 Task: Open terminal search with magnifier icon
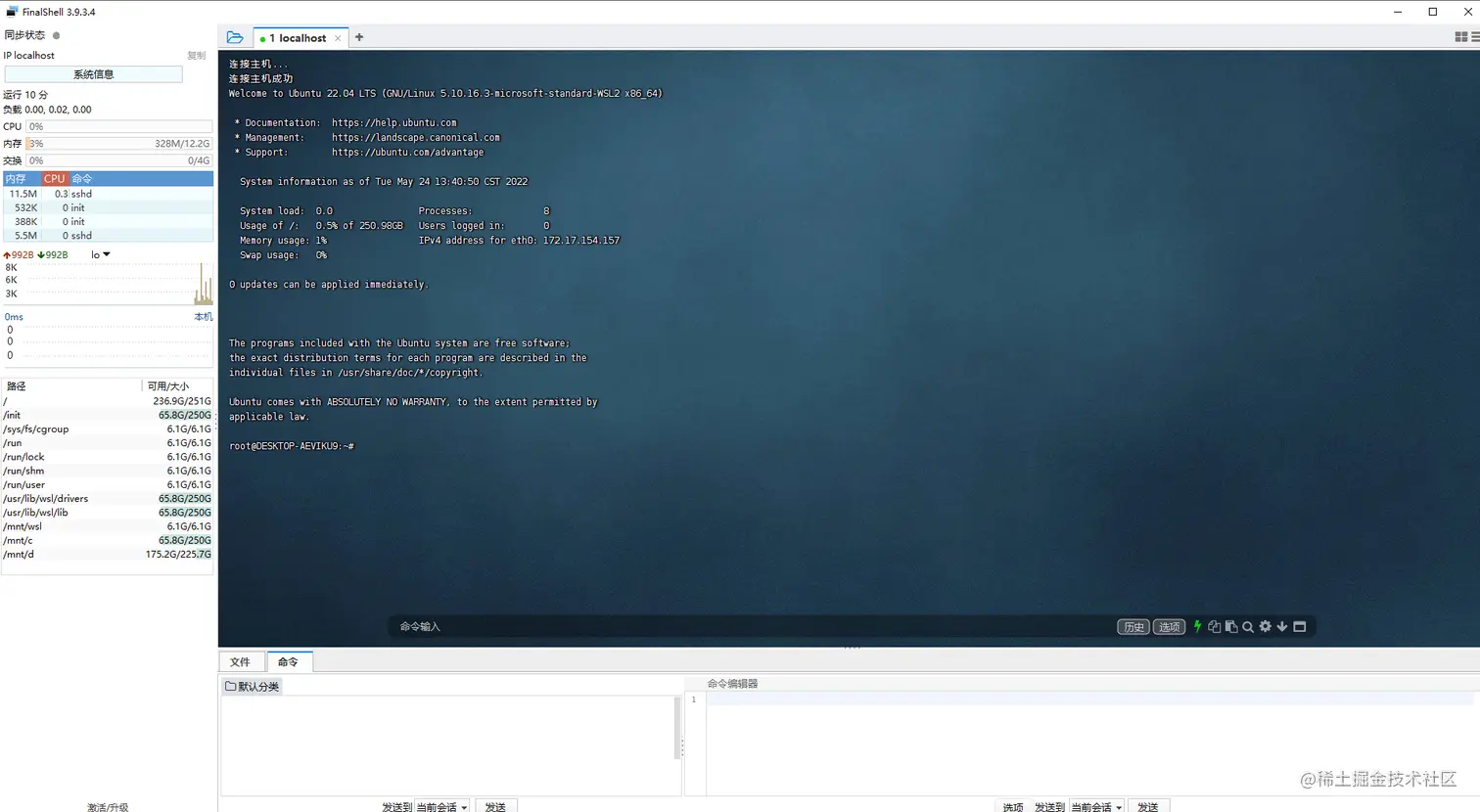(x=1248, y=627)
